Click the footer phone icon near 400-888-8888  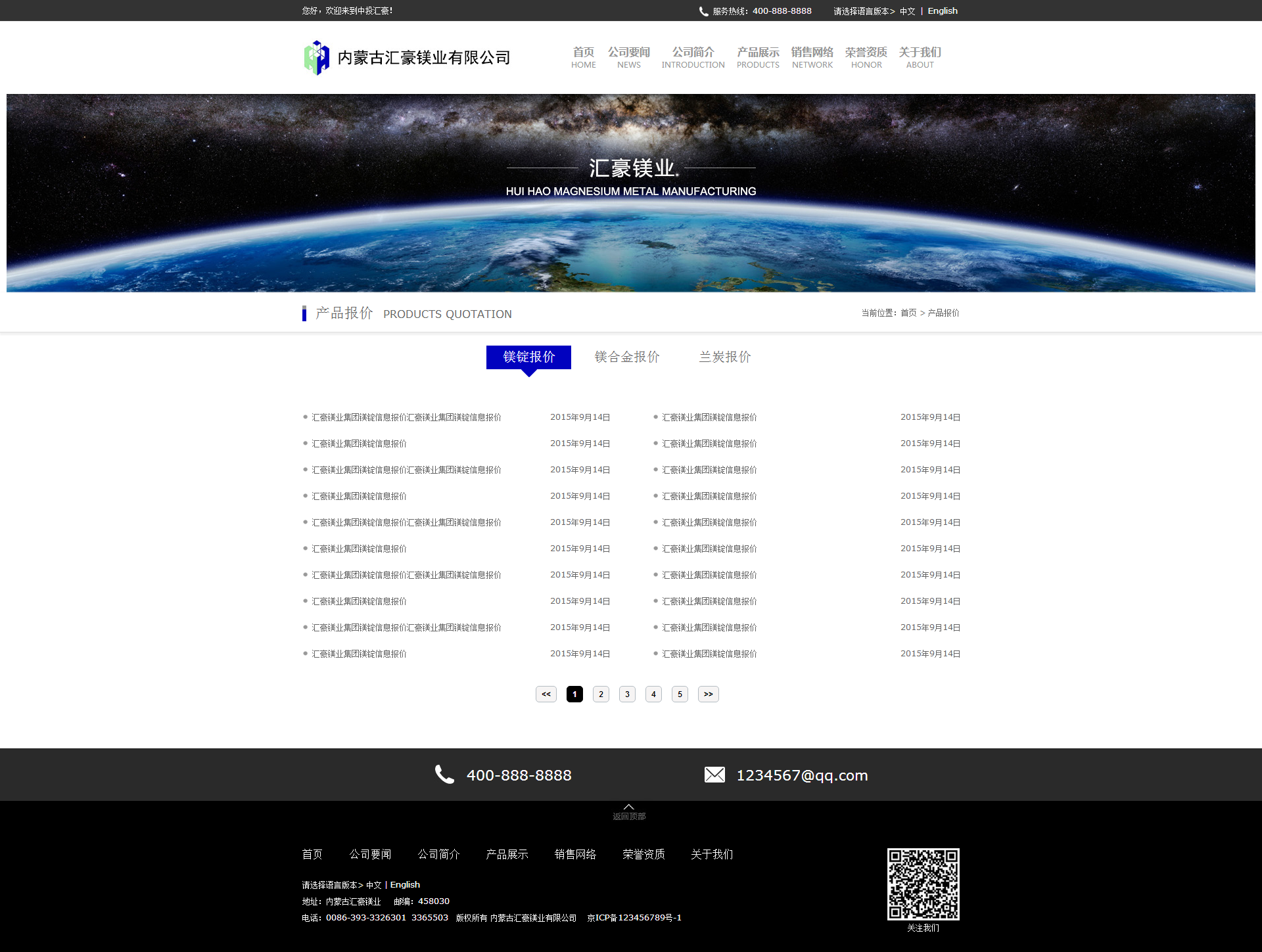[444, 775]
